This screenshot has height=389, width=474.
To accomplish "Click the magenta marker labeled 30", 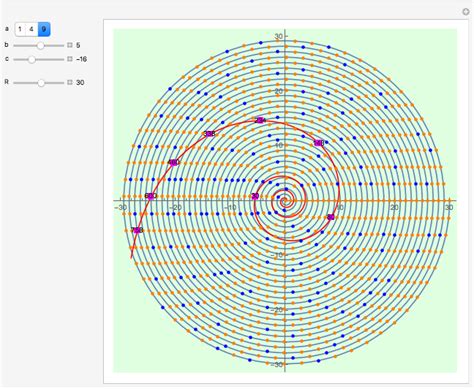I will (x=255, y=196).
